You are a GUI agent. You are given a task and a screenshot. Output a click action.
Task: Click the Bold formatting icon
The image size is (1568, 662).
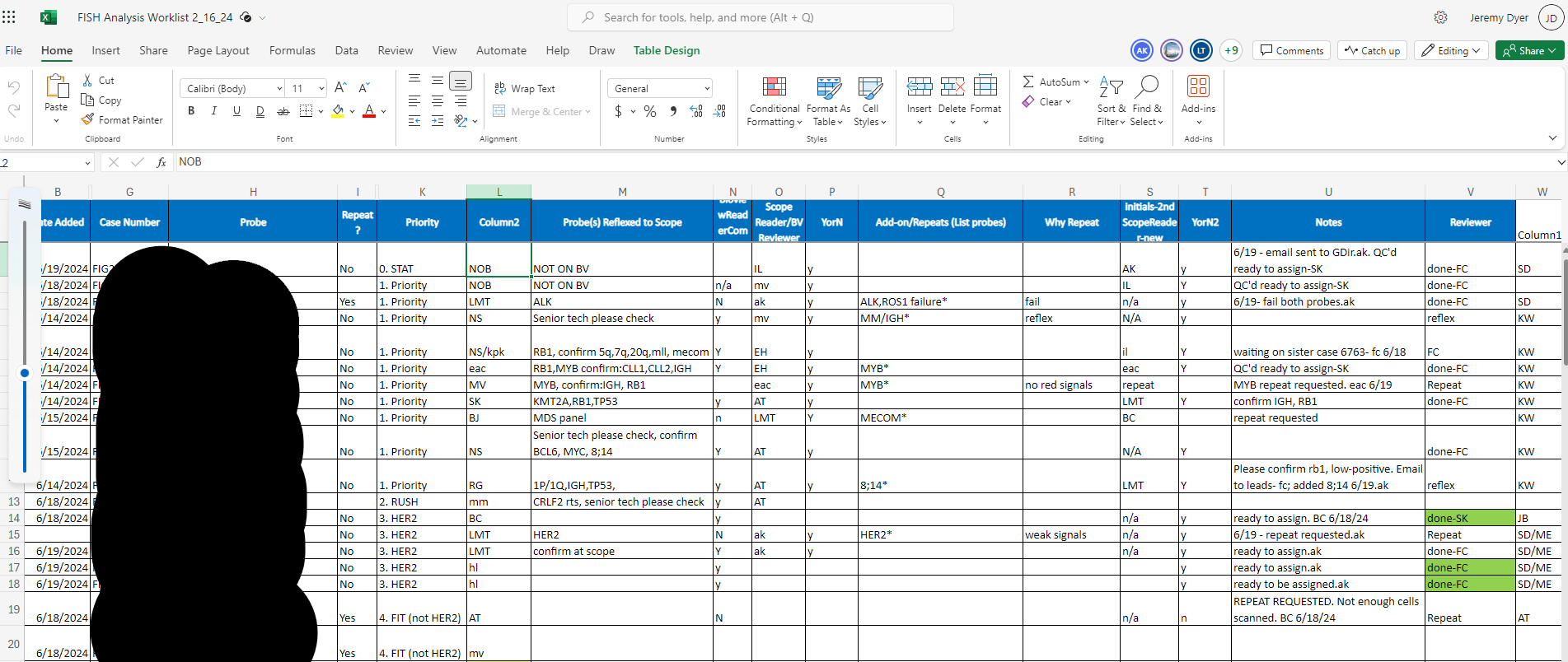[191, 111]
